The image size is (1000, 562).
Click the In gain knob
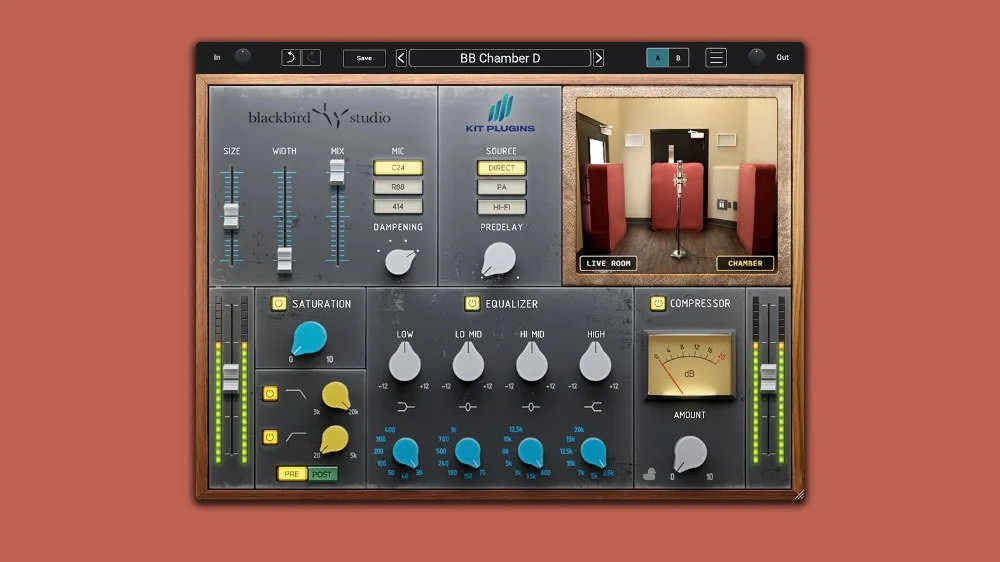coord(242,57)
